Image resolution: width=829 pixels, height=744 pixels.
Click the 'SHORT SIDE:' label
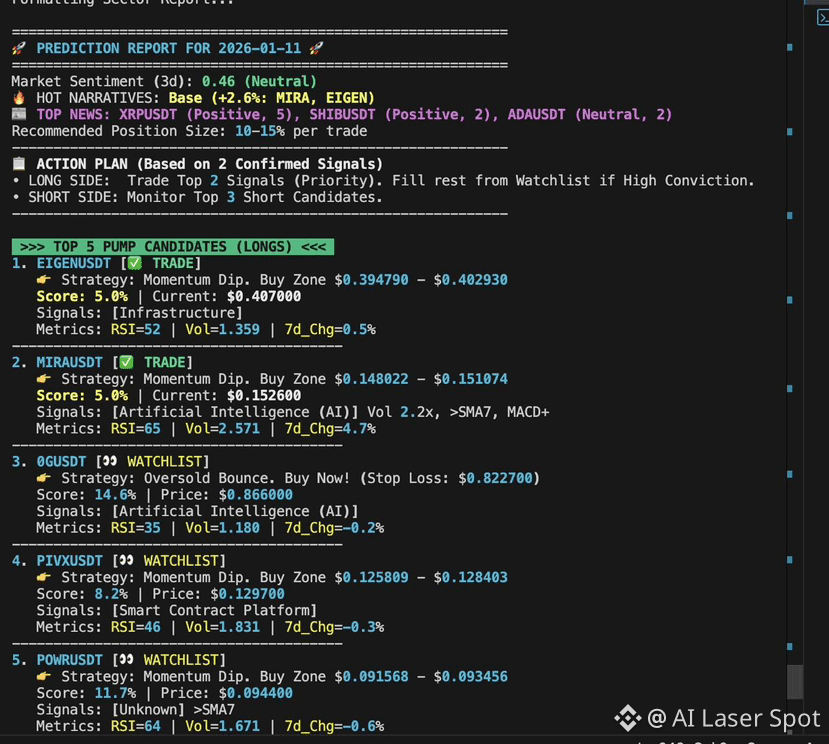tap(73, 197)
